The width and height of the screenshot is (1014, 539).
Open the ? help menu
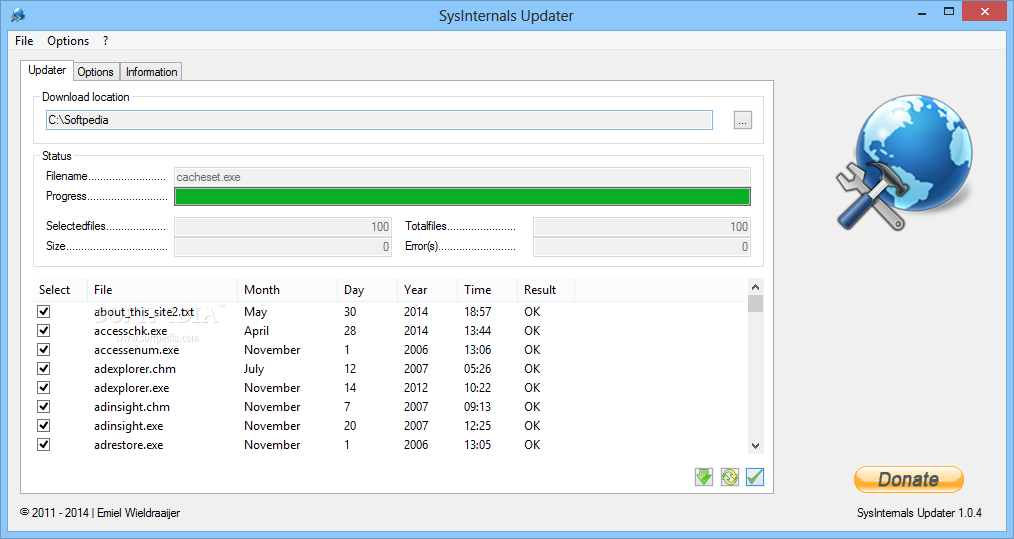[x=105, y=41]
